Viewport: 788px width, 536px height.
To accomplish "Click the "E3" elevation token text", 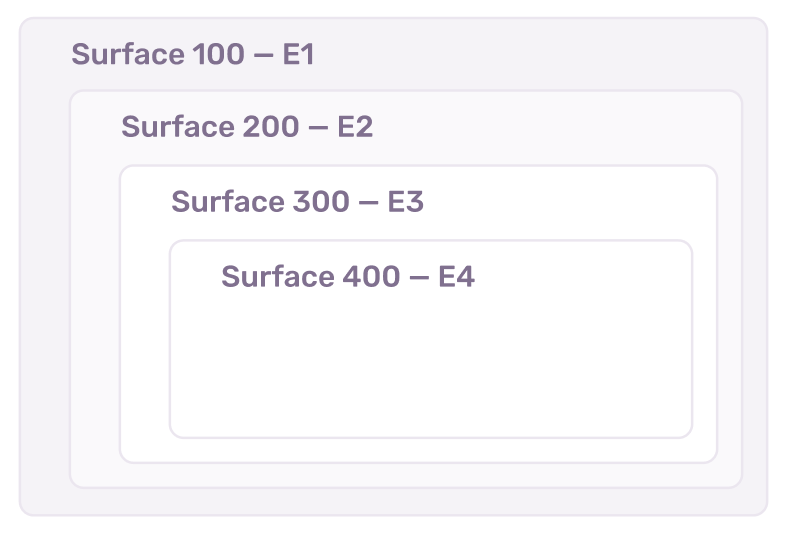I will [x=406, y=202].
